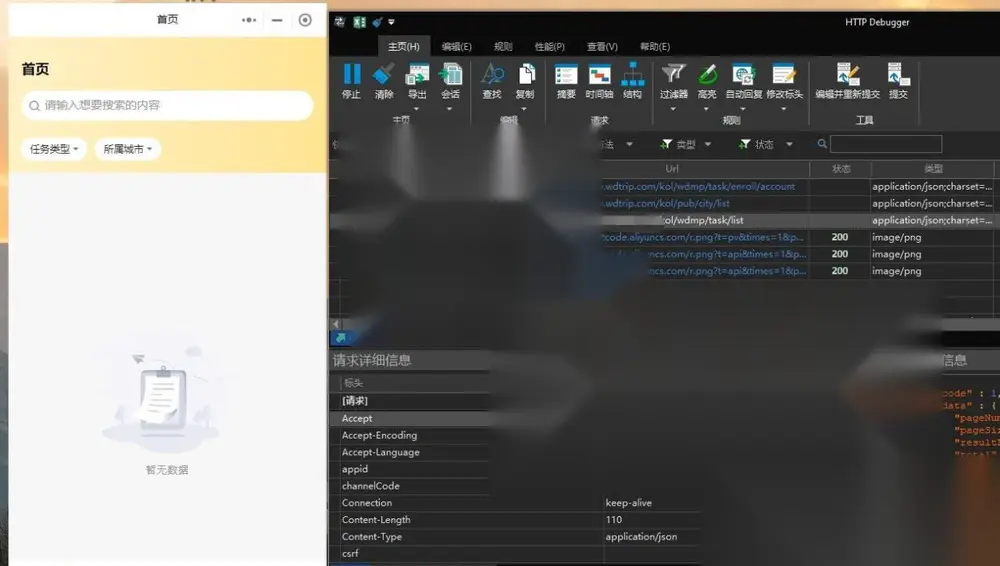This screenshot has width=1000, height=566.
Task: Select the kol/pub/city/list request URL
Action: (698, 204)
